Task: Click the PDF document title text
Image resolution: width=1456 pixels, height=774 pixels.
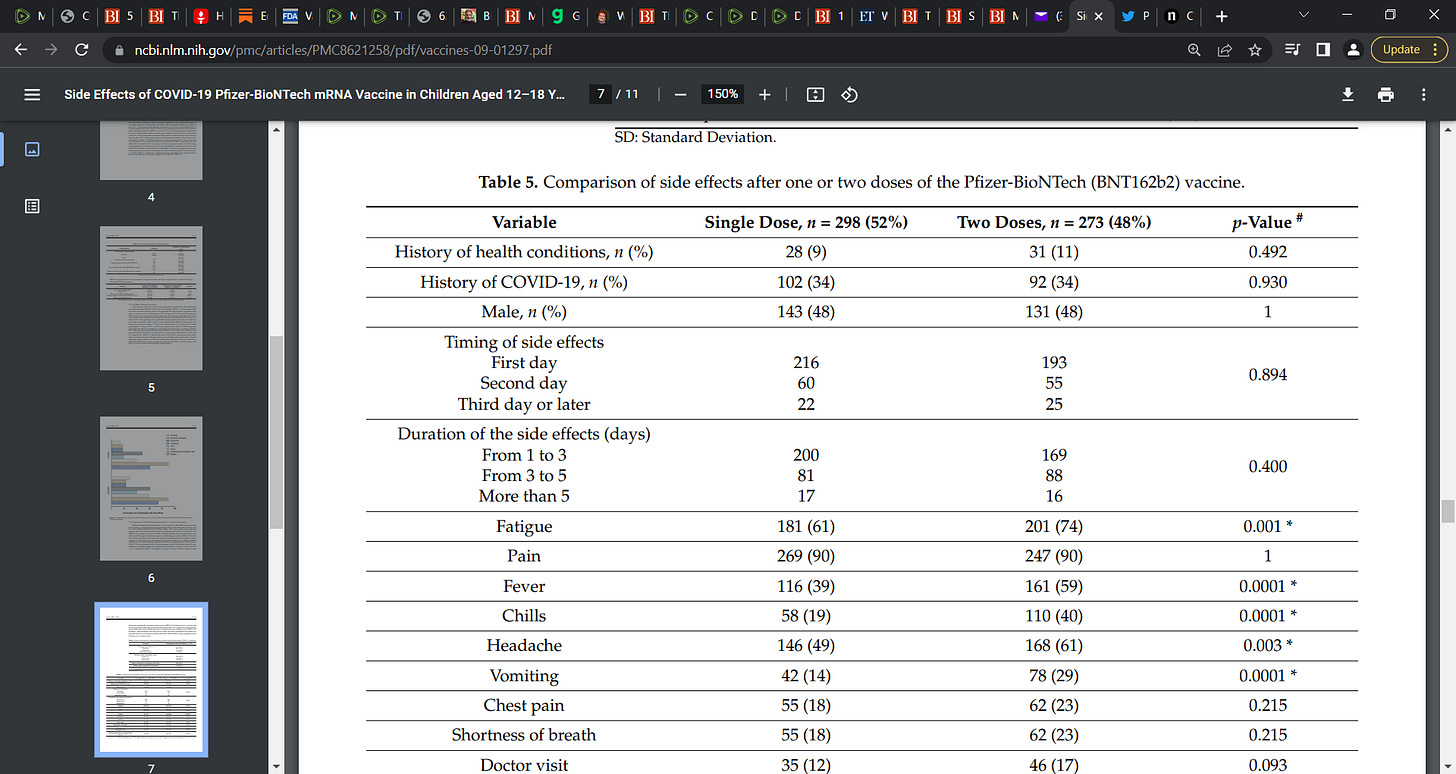Action: pos(314,94)
